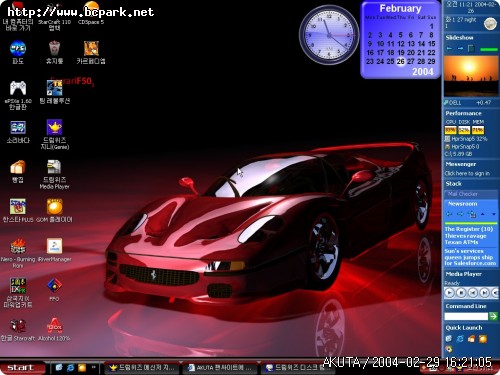Click the Slideshow document icon
This screenshot has height=375, width=500.
click(471, 49)
